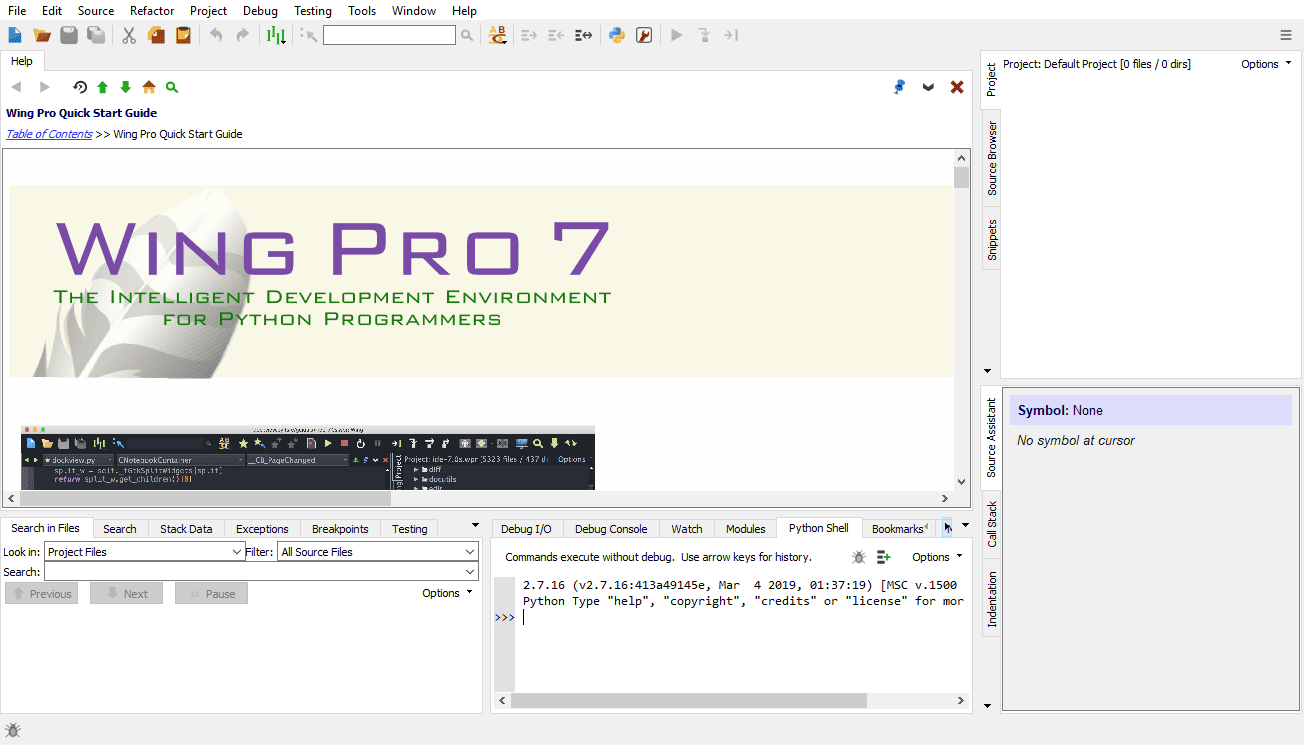Click the Pause search button
Image resolution: width=1304 pixels, height=745 pixels.
click(x=211, y=593)
